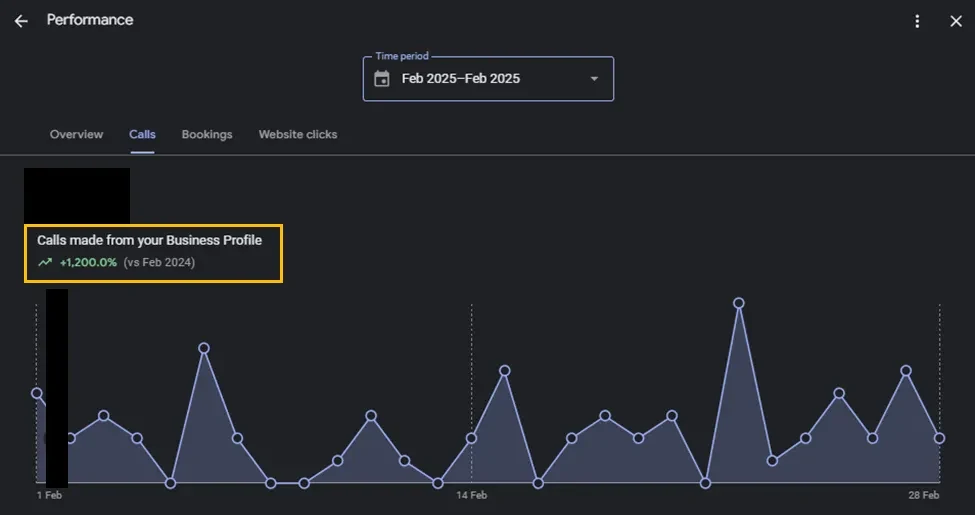Click the chart data point at 14 Feb
Screen dimensions: 975x515
pos(471,438)
